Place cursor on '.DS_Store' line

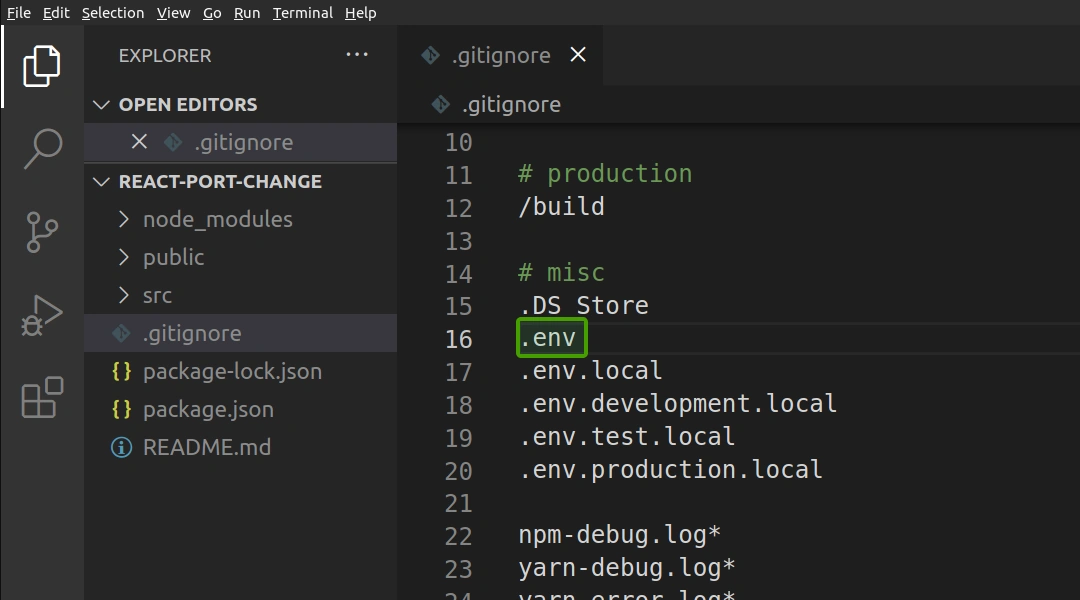pos(583,306)
